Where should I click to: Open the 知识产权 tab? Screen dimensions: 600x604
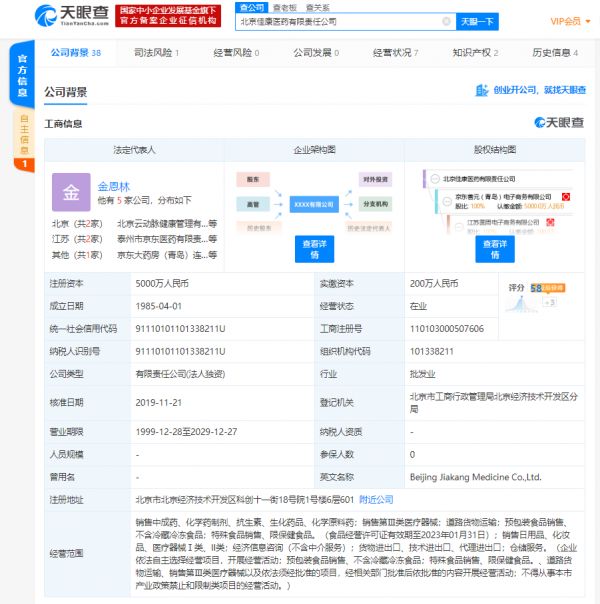click(x=475, y=53)
